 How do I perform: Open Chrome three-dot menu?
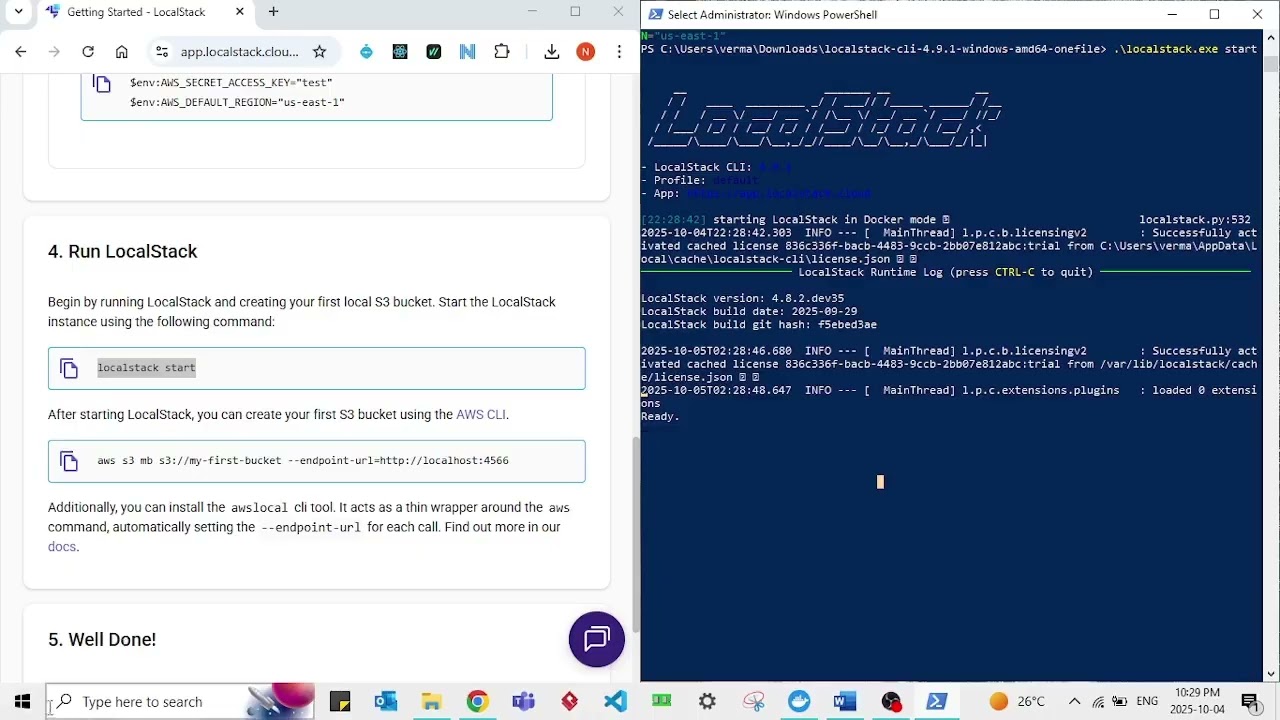[x=620, y=52]
